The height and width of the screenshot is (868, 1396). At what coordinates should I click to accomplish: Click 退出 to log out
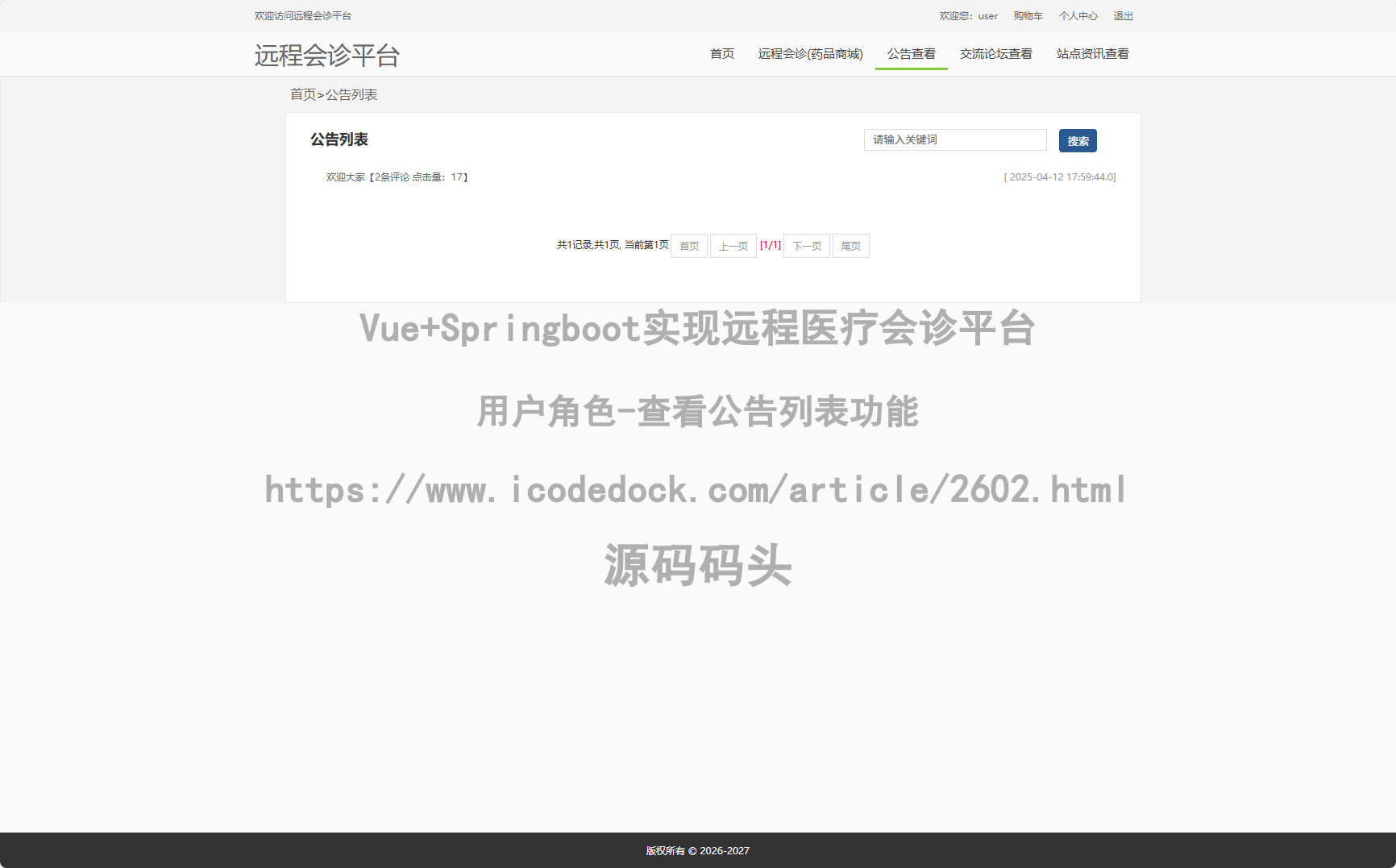tap(1122, 15)
